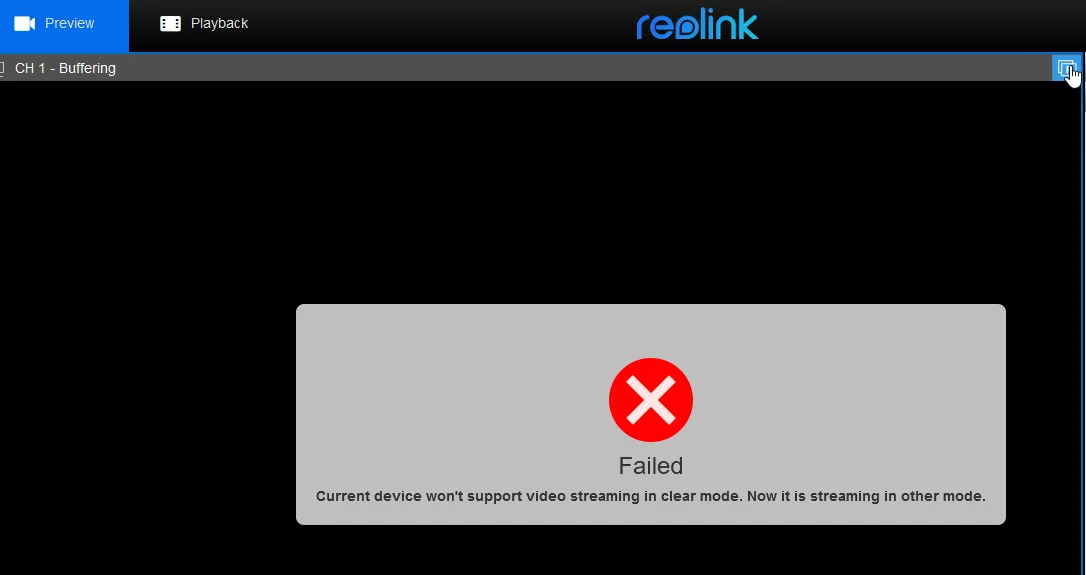
Task: Click the red circle error icon
Action: (x=650, y=400)
